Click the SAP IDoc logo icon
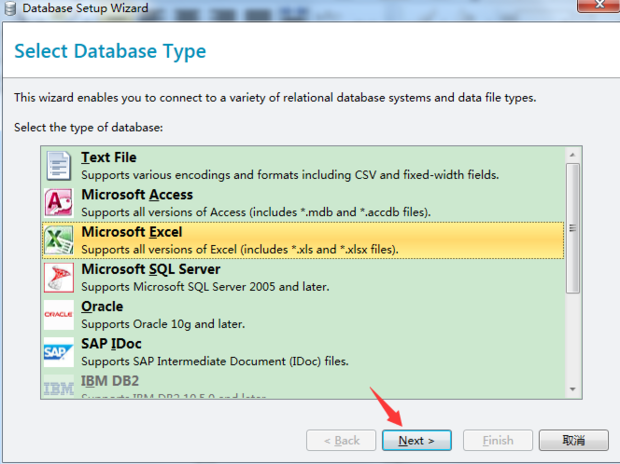Image resolution: width=620 pixels, height=464 pixels. (59, 352)
